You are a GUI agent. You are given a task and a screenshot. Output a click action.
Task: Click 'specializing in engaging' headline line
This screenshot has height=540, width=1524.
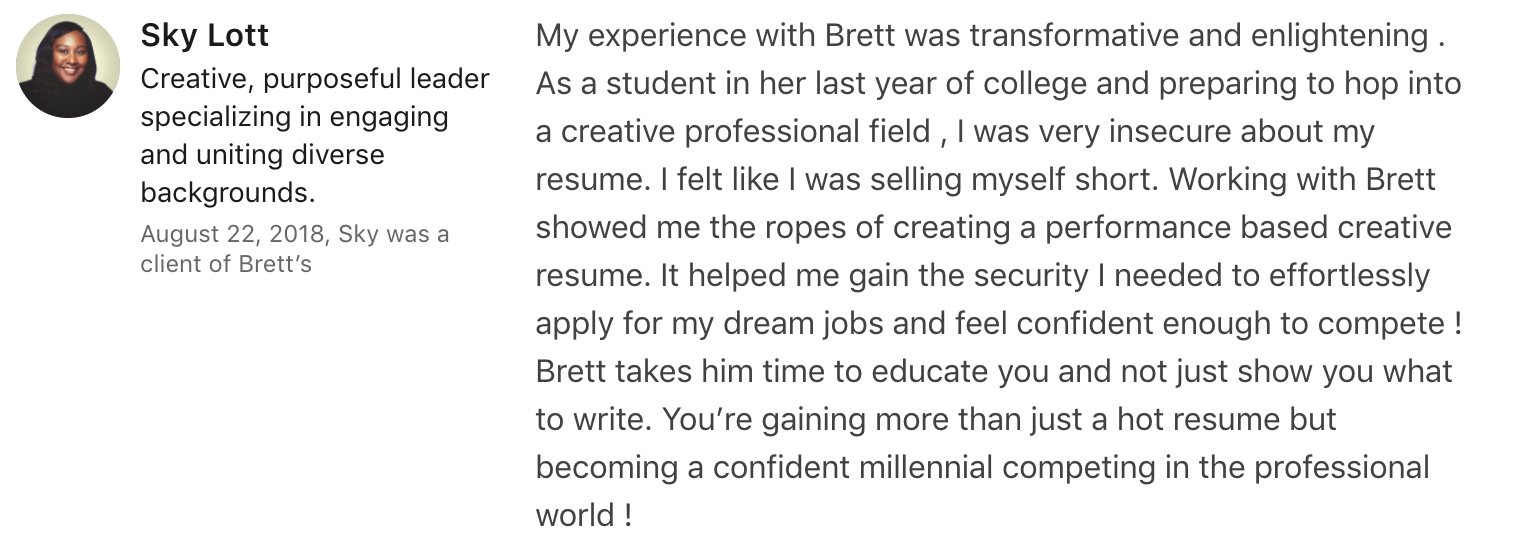click(294, 116)
